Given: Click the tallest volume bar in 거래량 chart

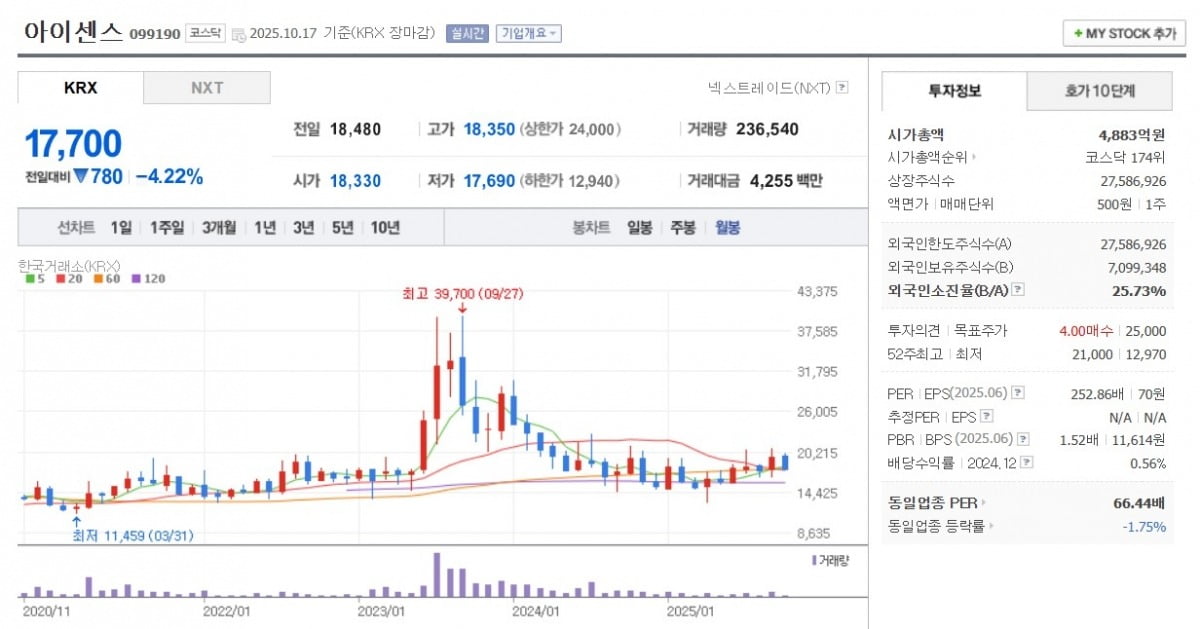Looking at the screenshot, I should point(436,575).
